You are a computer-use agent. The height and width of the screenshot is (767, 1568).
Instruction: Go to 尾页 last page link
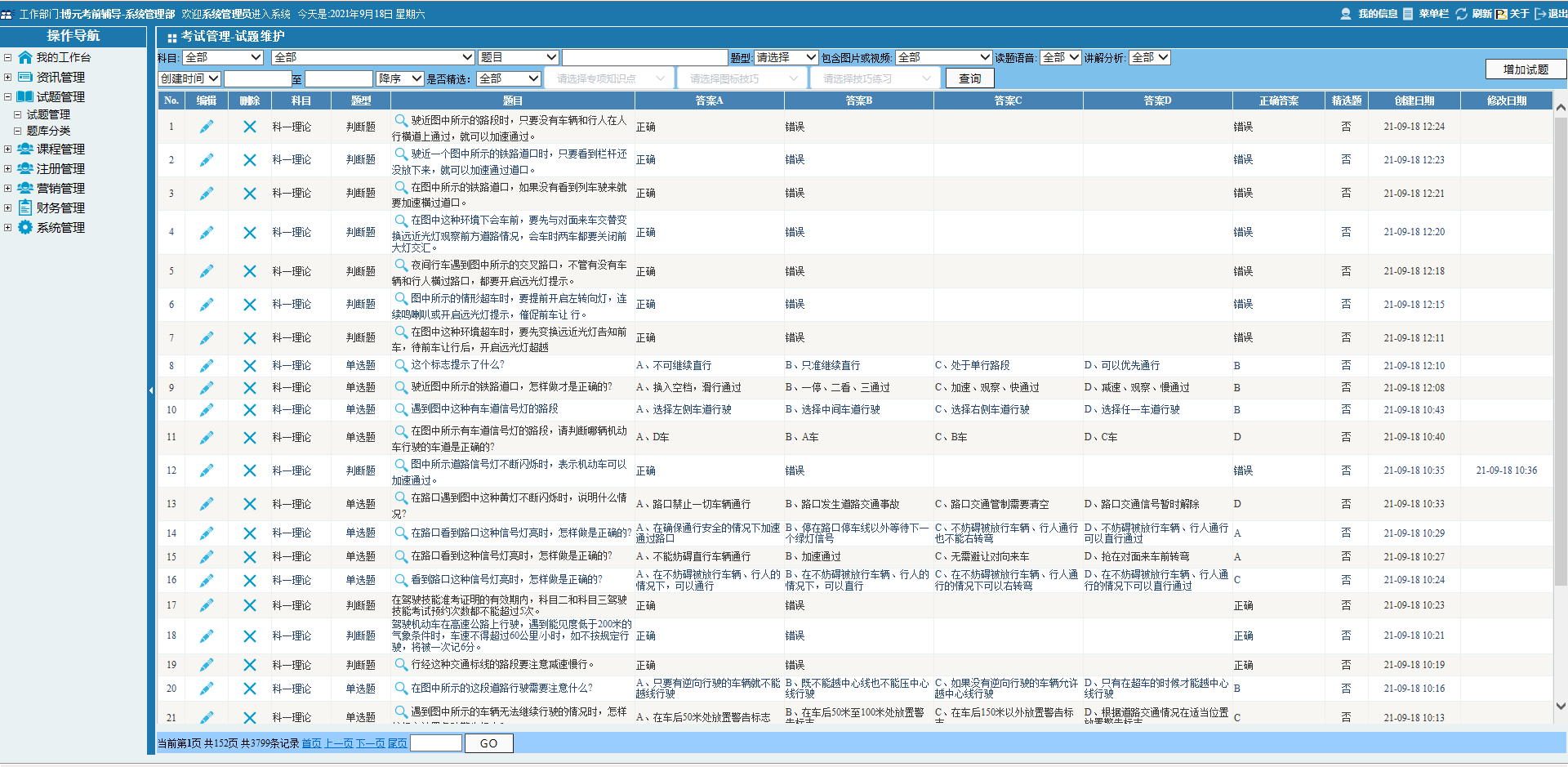pyautogui.click(x=397, y=743)
